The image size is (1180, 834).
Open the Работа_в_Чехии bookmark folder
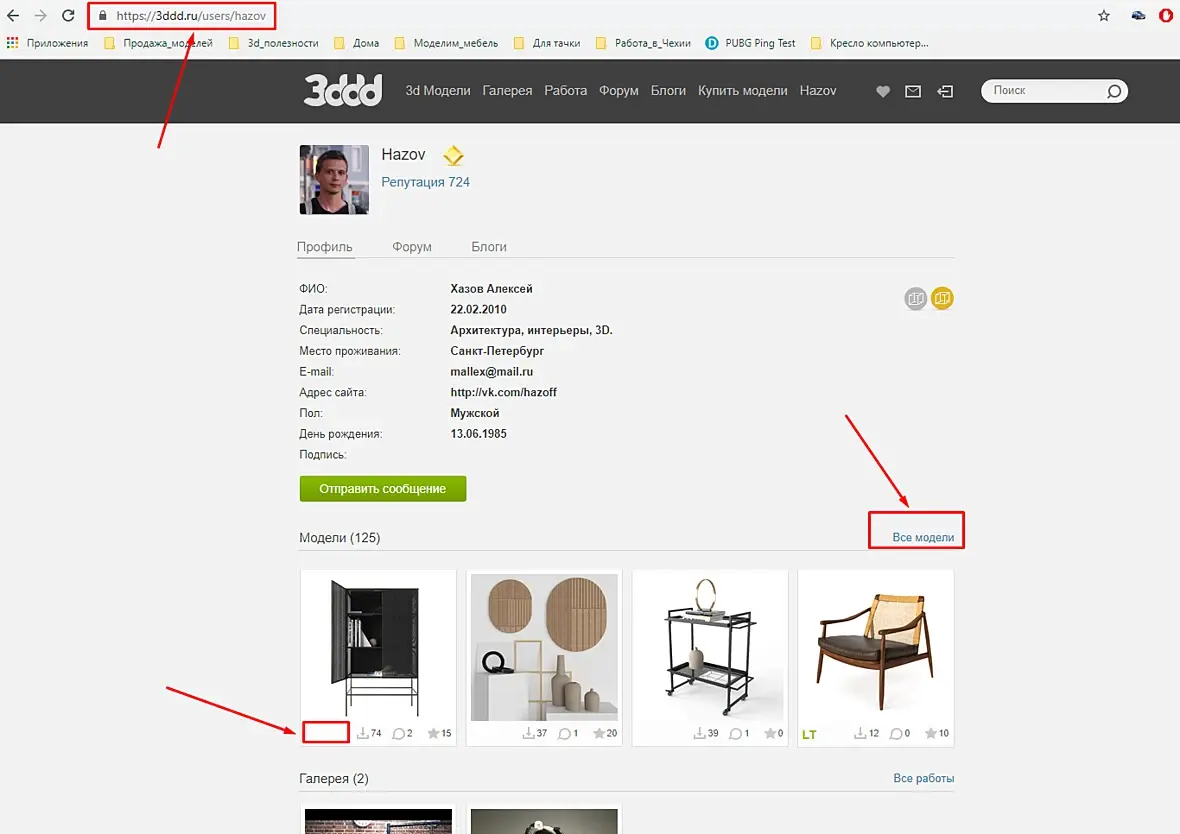pyautogui.click(x=643, y=43)
